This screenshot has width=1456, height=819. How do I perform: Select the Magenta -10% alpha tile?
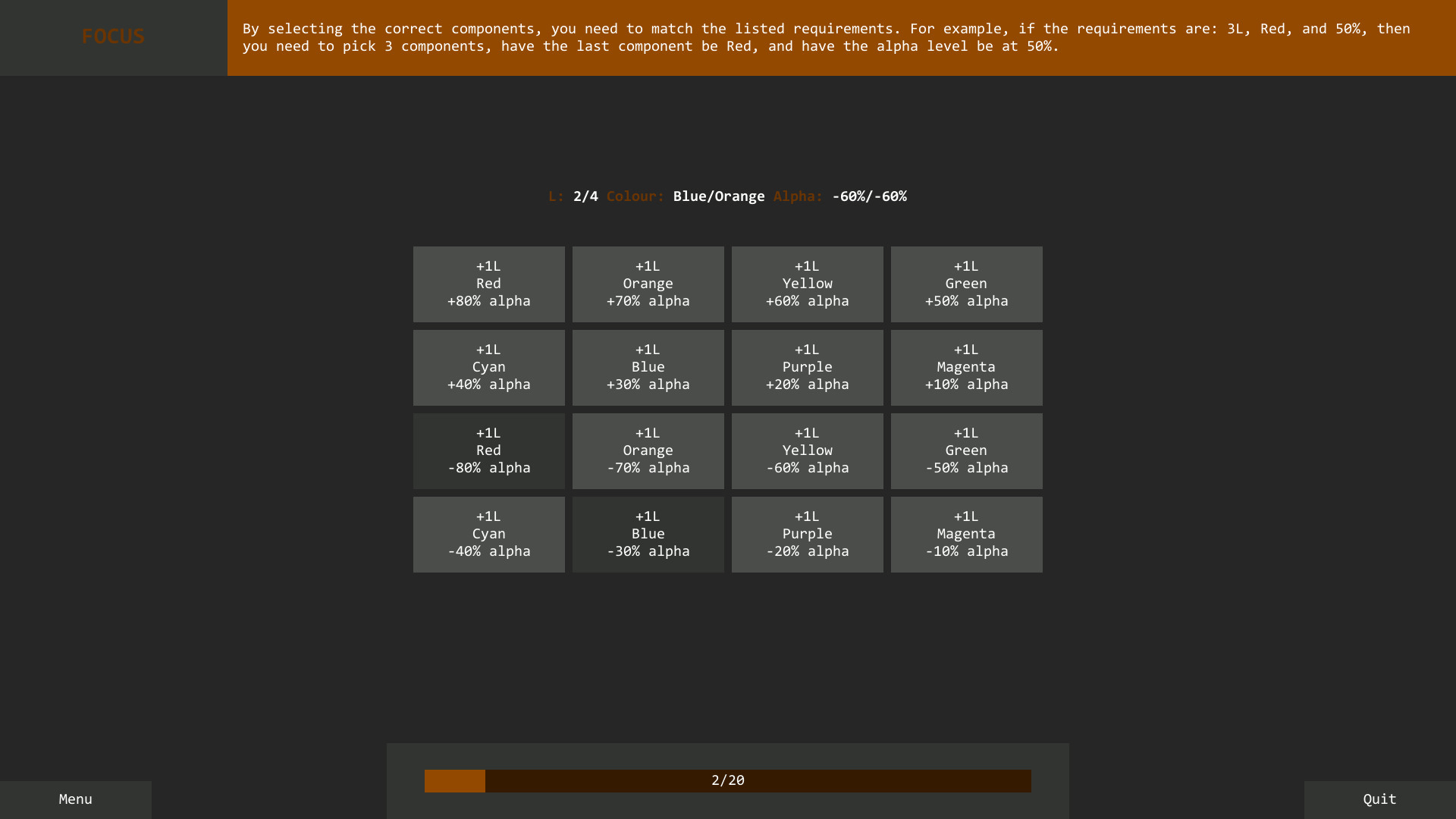966,534
